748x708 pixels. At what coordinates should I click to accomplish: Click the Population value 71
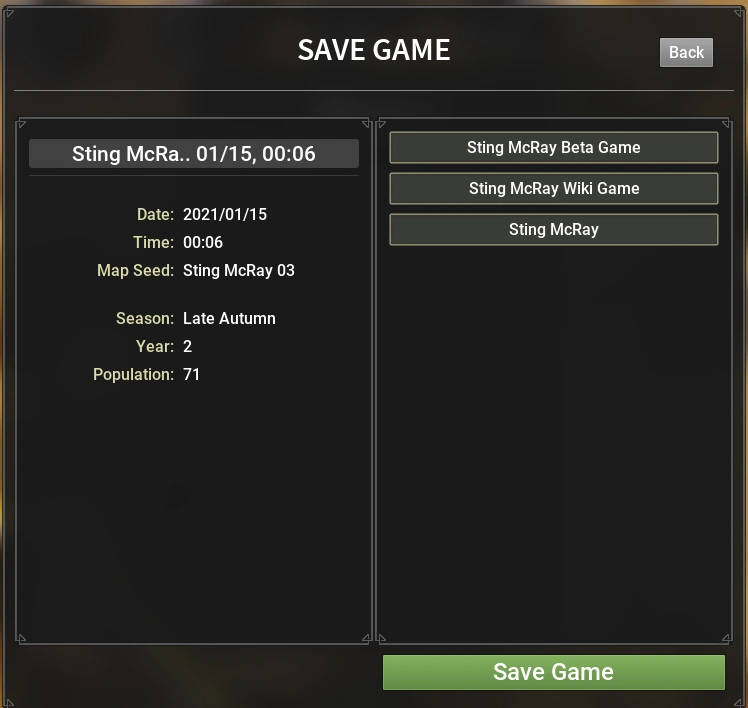[191, 375]
